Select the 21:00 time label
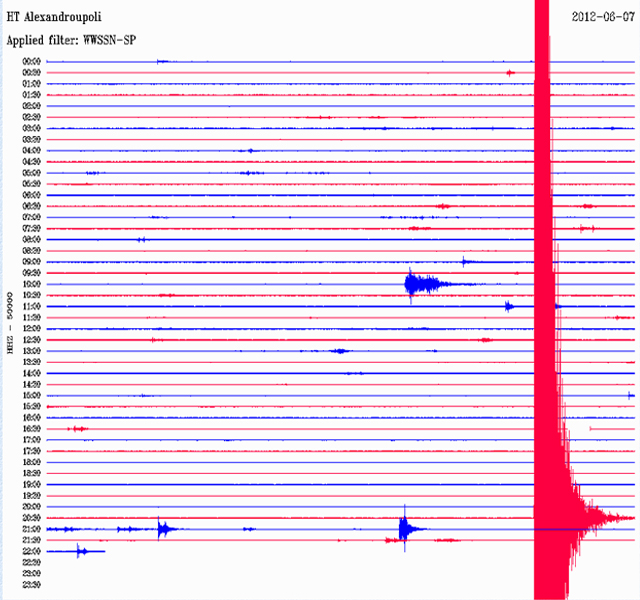Viewport: 640px width, 600px height. point(31,529)
